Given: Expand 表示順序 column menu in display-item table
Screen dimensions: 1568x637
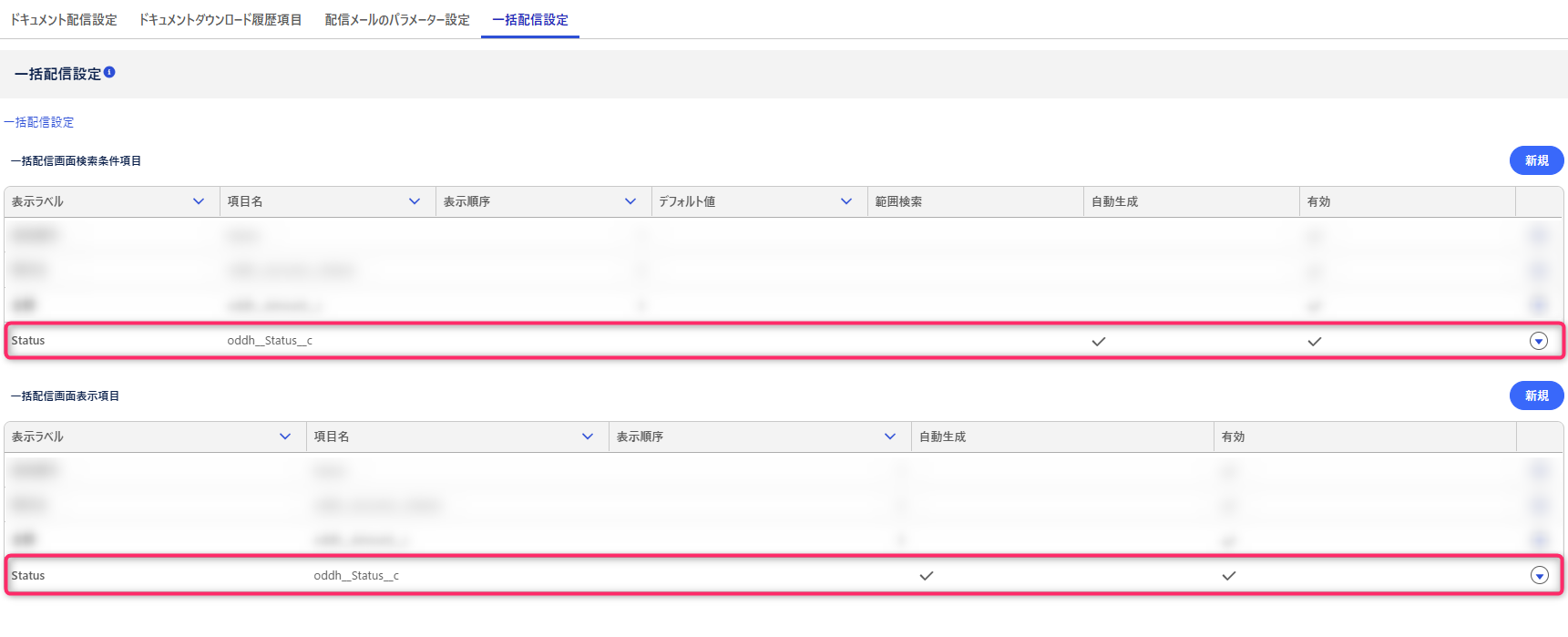Looking at the screenshot, I should (890, 437).
